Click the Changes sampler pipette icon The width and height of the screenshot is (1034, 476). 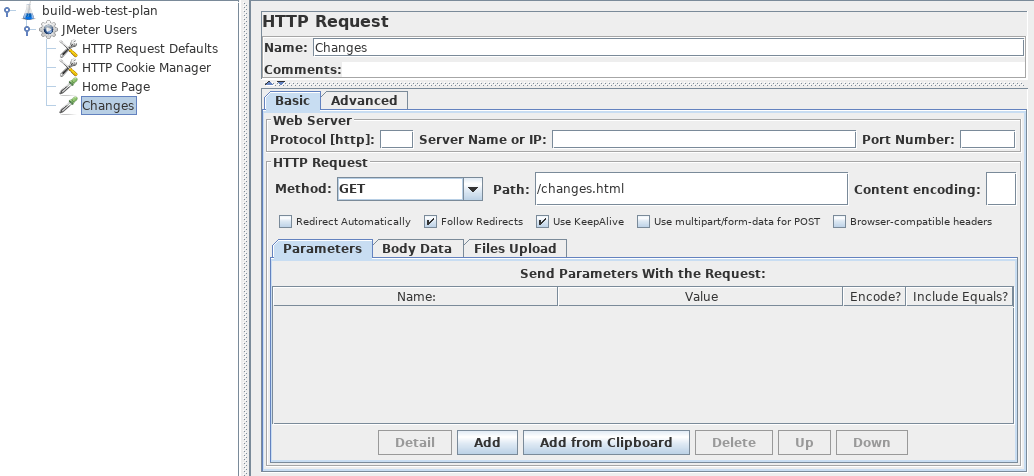(68, 106)
